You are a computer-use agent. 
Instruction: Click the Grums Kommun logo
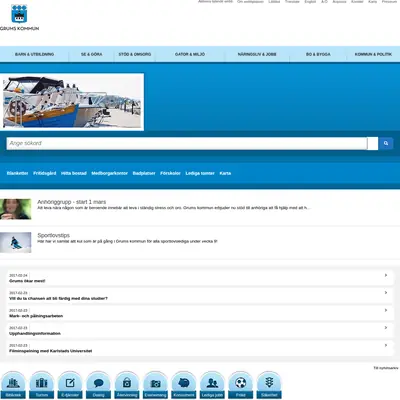point(19,17)
